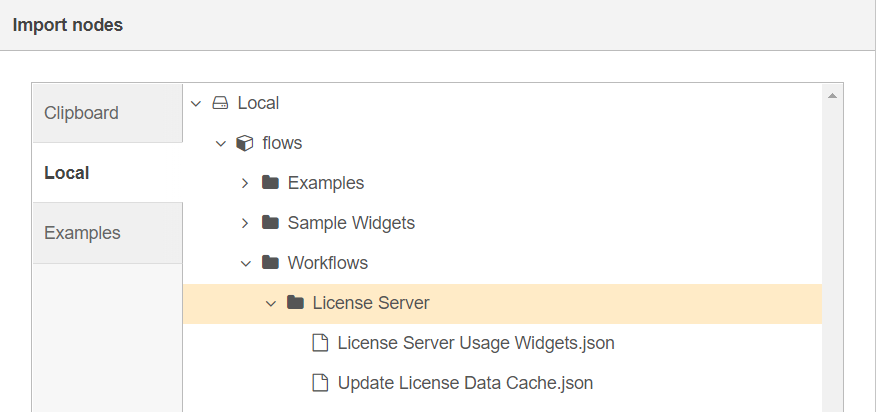The width and height of the screenshot is (876, 412).
Task: Collapse the Workflows folder chevron
Action: pyautogui.click(x=246, y=263)
